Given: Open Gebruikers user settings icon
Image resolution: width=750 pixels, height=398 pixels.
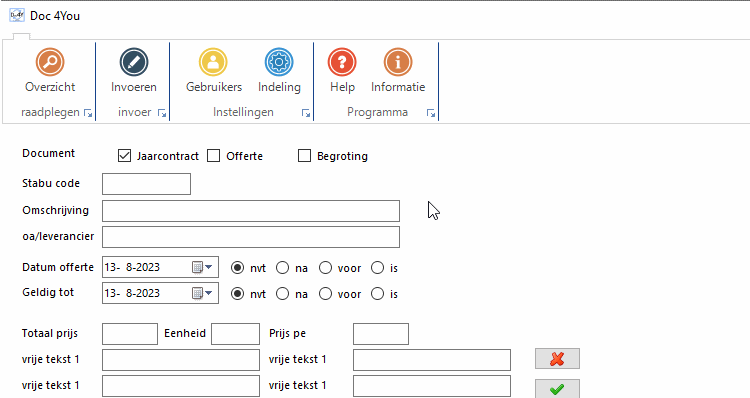Looking at the screenshot, I should [x=213, y=62].
